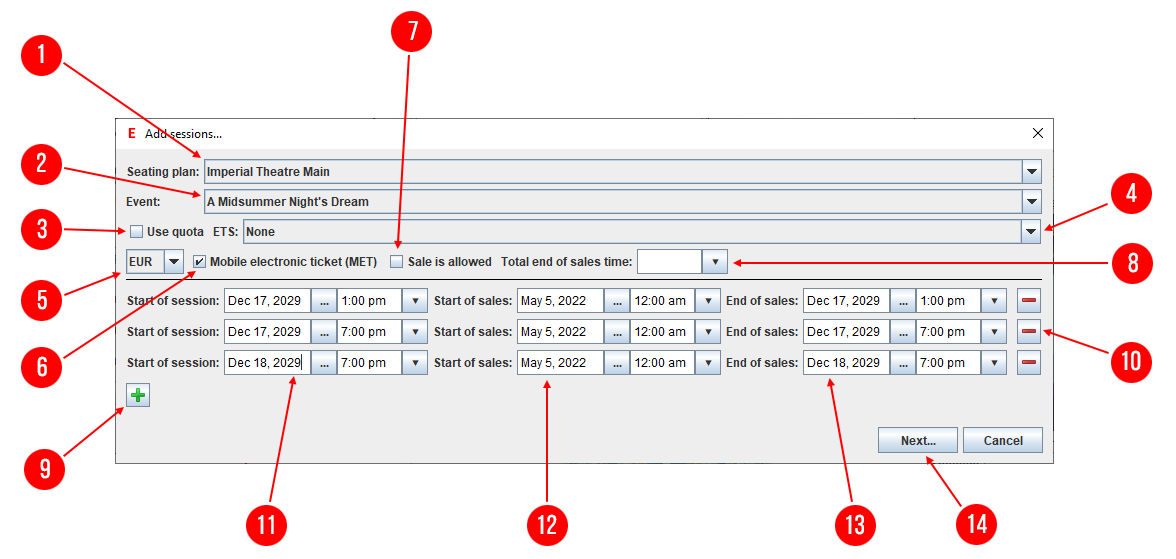The image size is (1176, 559).
Task: Open date picker for first Start of session
Action: click(324, 301)
